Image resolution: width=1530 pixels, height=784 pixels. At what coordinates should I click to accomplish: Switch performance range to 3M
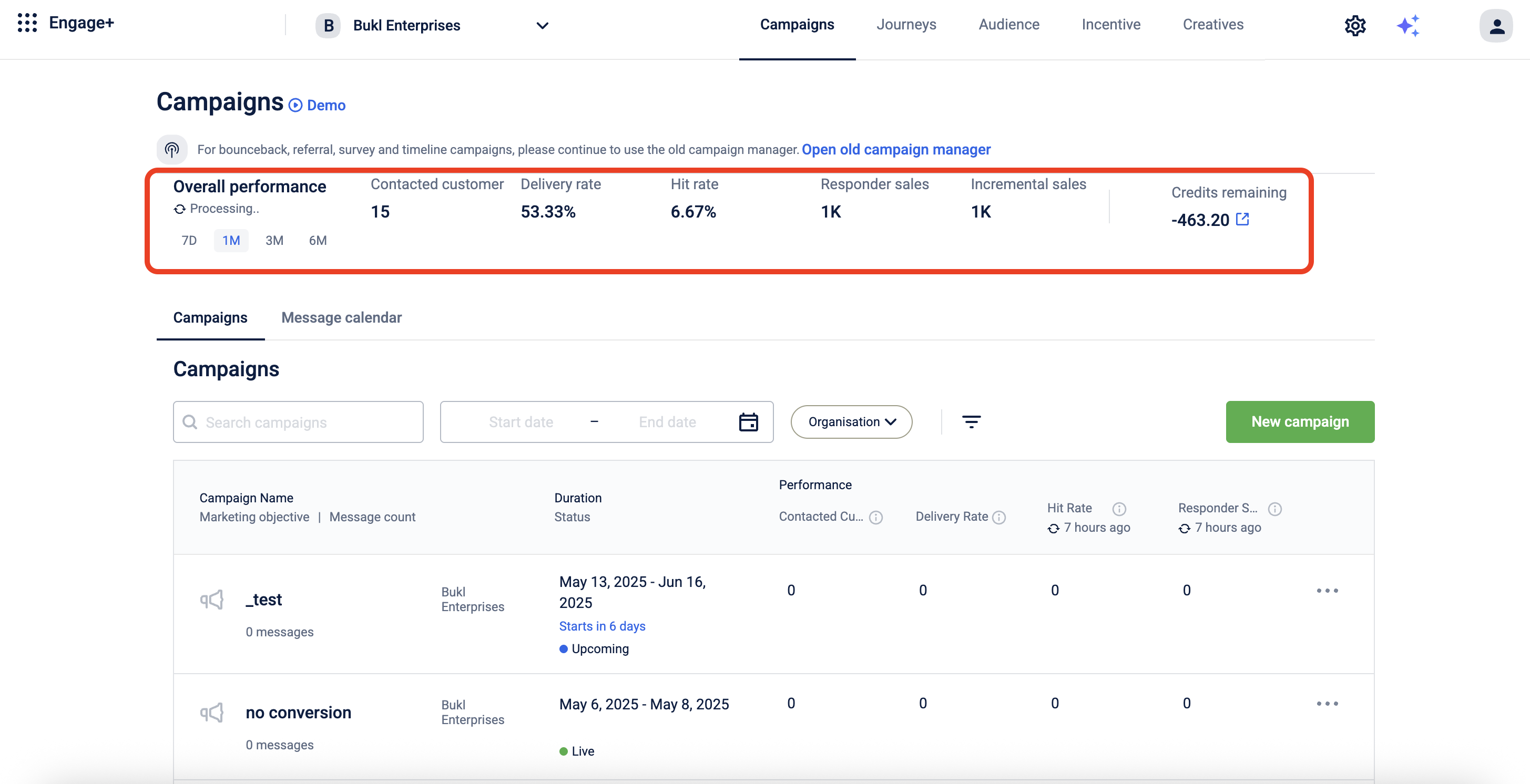pos(274,240)
